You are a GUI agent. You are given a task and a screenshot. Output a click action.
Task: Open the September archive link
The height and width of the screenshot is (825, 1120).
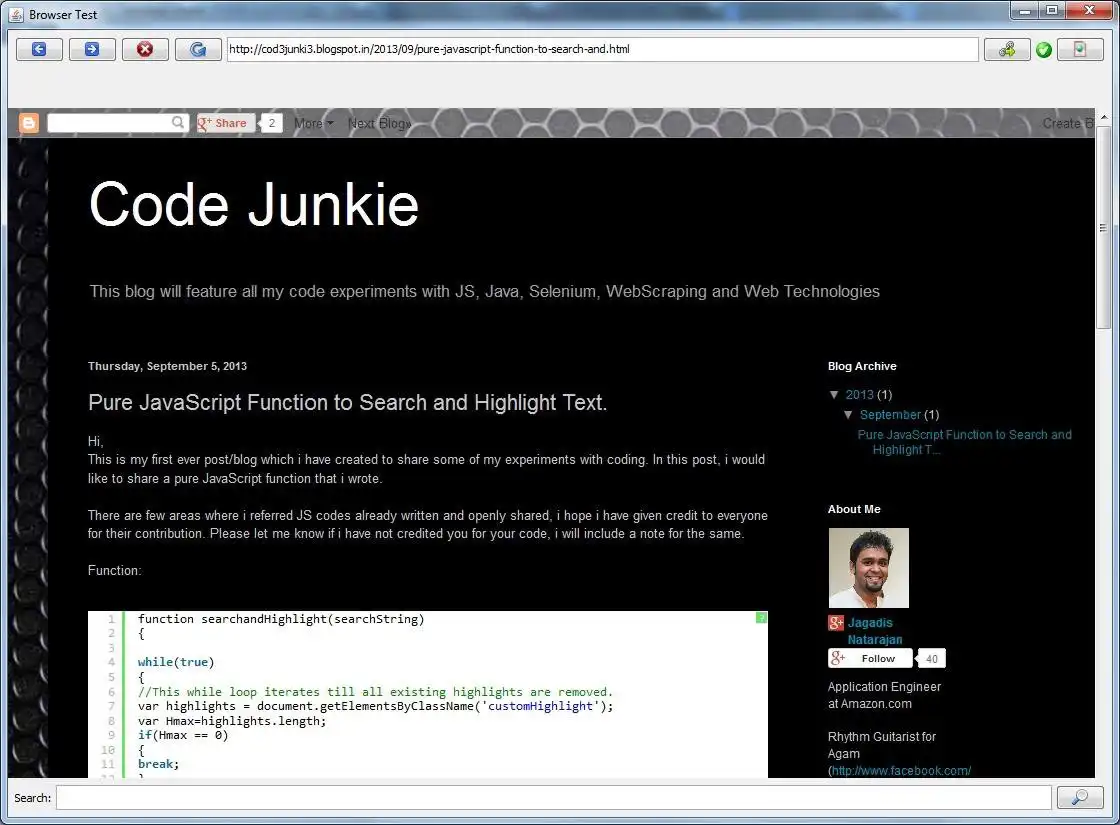point(890,415)
